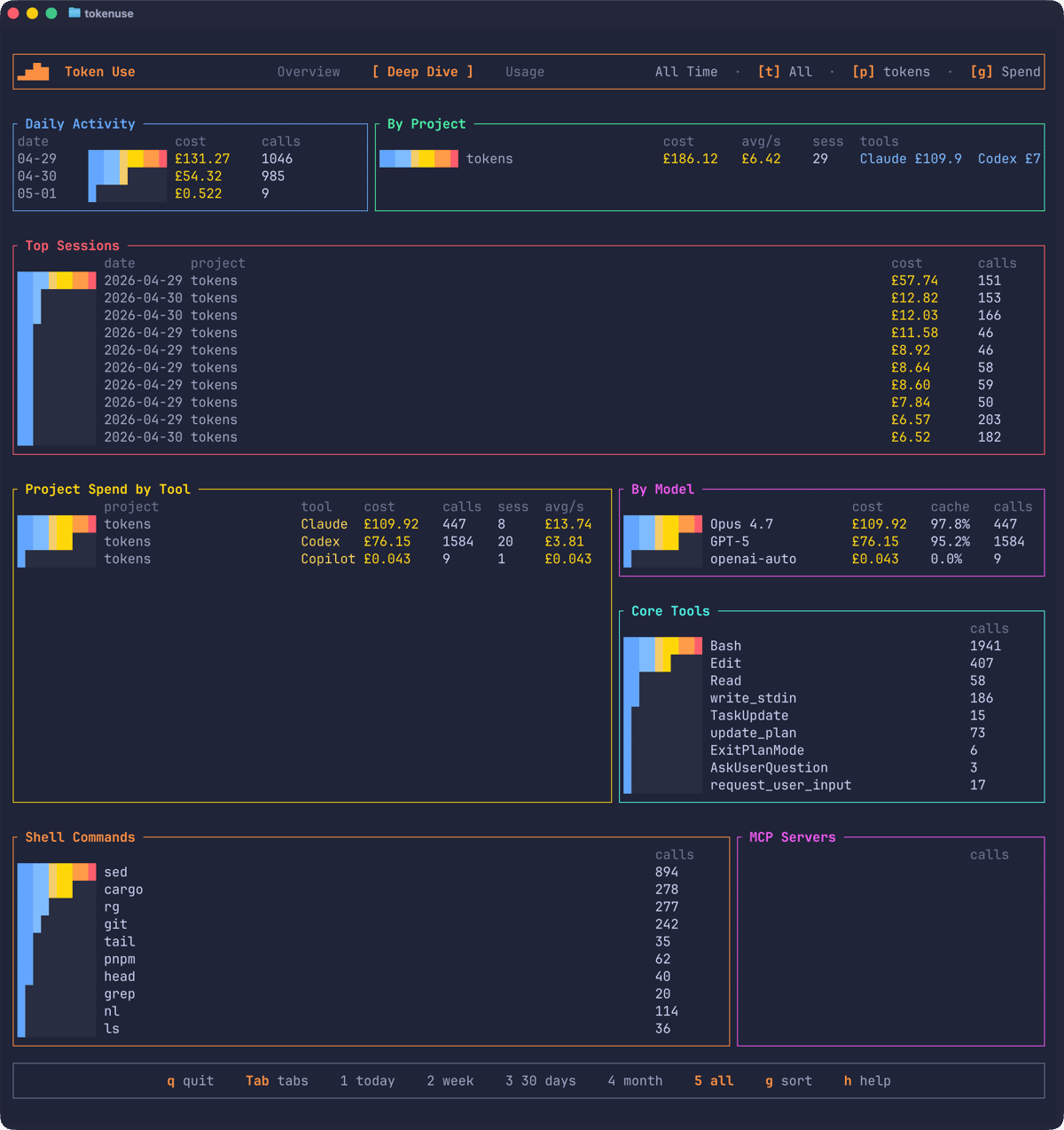Change sort via [g] Spend
The width and height of the screenshot is (1064, 1130).
[1005, 72]
